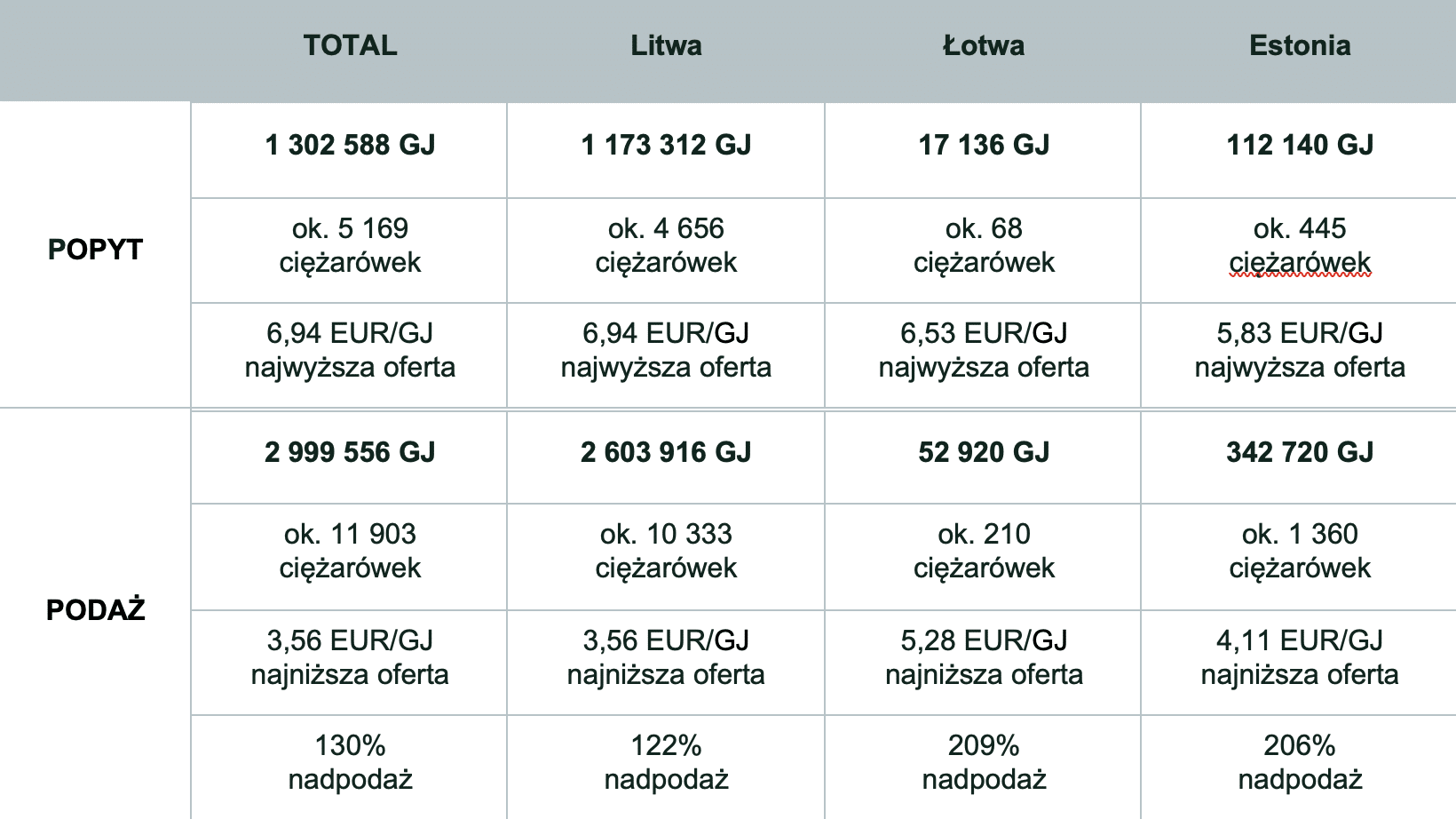Select the PODAŻ row label
Screen dimensions: 1456x819
95,609
